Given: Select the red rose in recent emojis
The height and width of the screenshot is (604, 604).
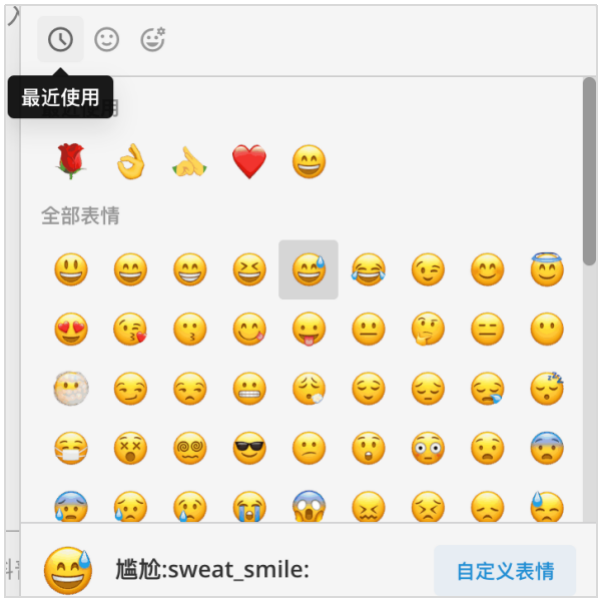Looking at the screenshot, I should pos(70,161).
